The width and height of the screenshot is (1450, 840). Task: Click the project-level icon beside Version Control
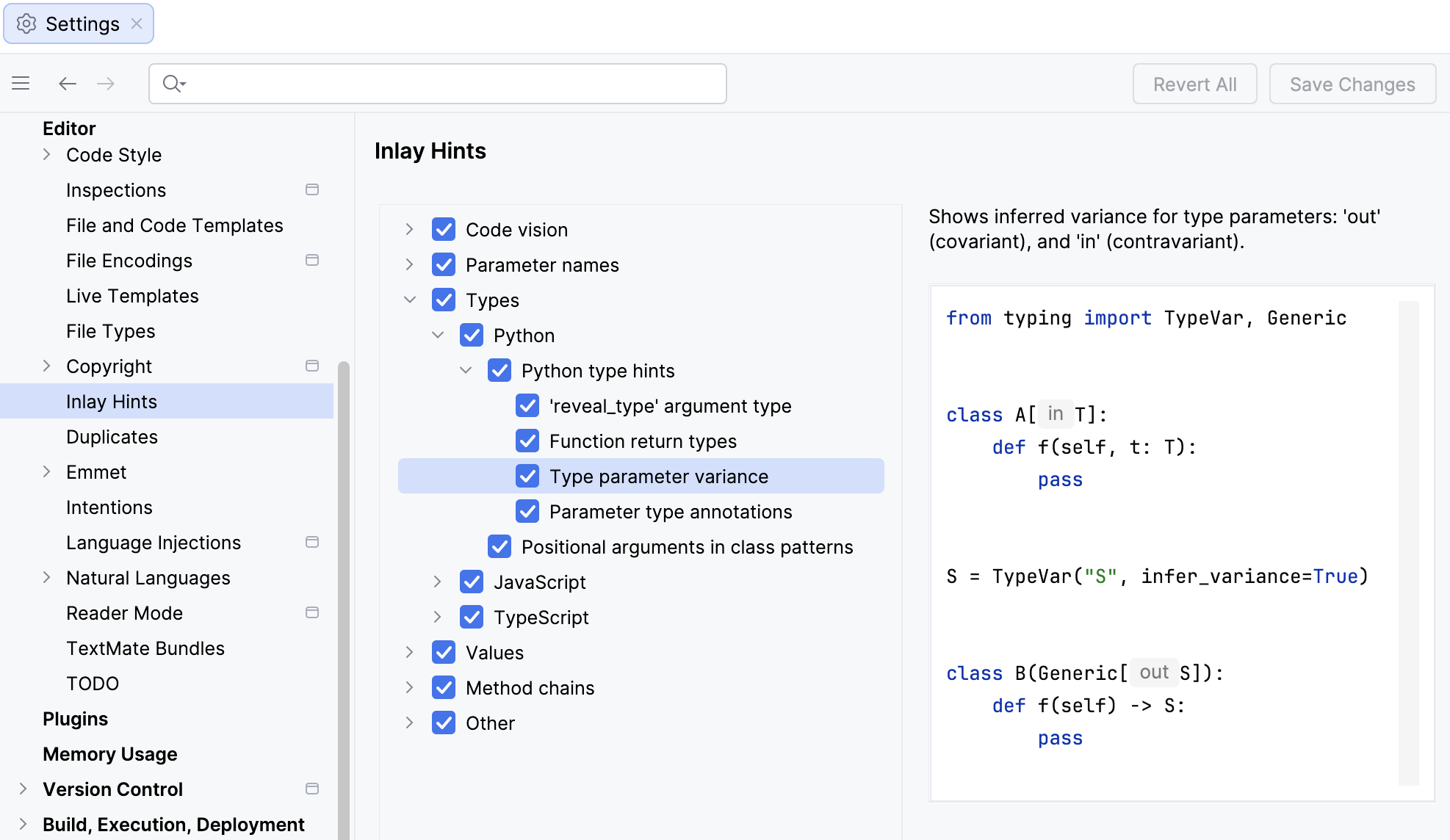[312, 789]
